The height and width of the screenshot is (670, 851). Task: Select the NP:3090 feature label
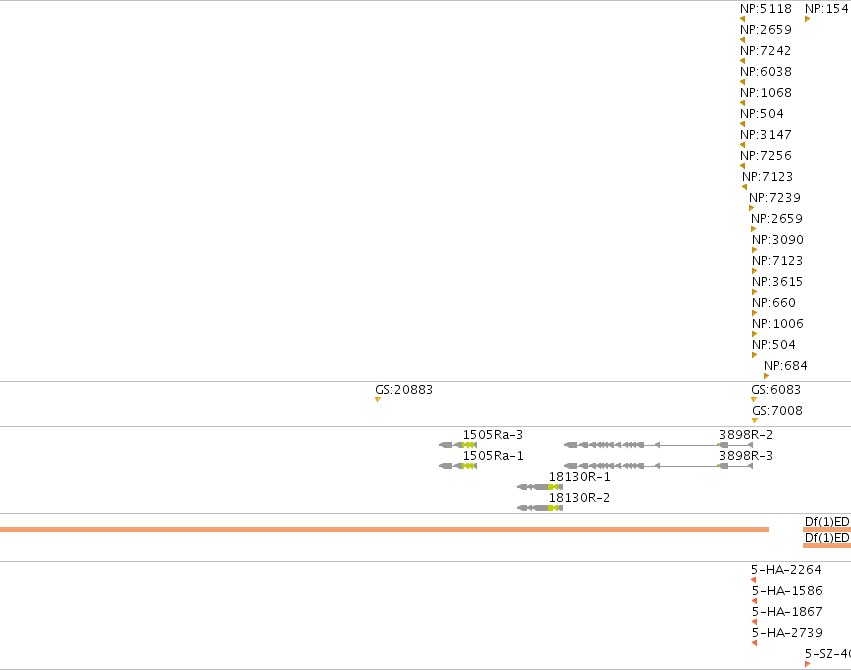click(778, 240)
